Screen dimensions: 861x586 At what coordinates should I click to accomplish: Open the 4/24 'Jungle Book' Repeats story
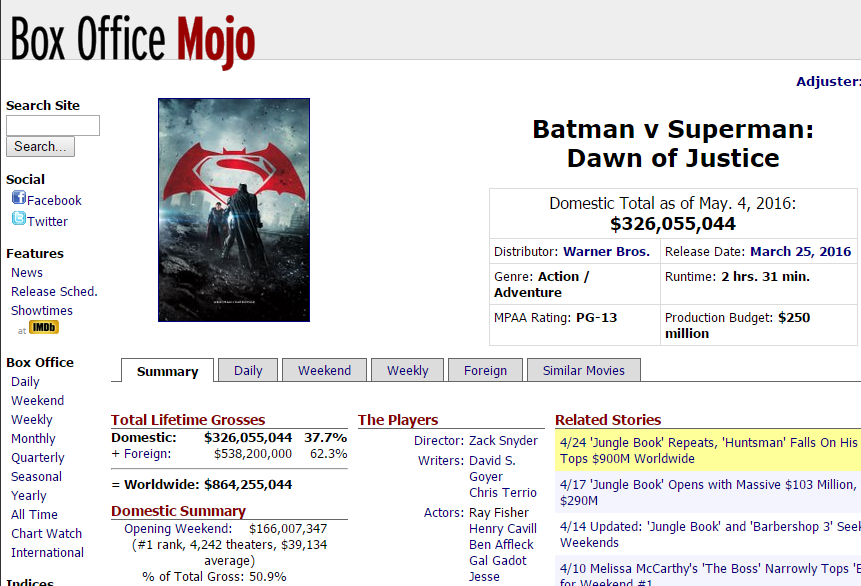[708, 450]
